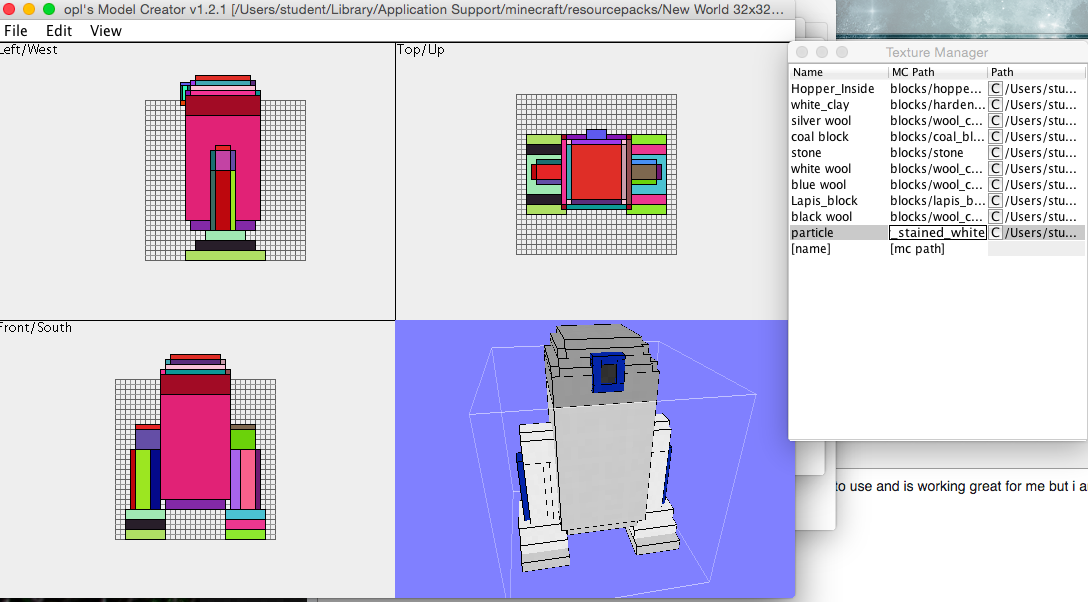Open the particle texture file chooser
Image resolution: width=1088 pixels, height=602 pixels.
(996, 232)
